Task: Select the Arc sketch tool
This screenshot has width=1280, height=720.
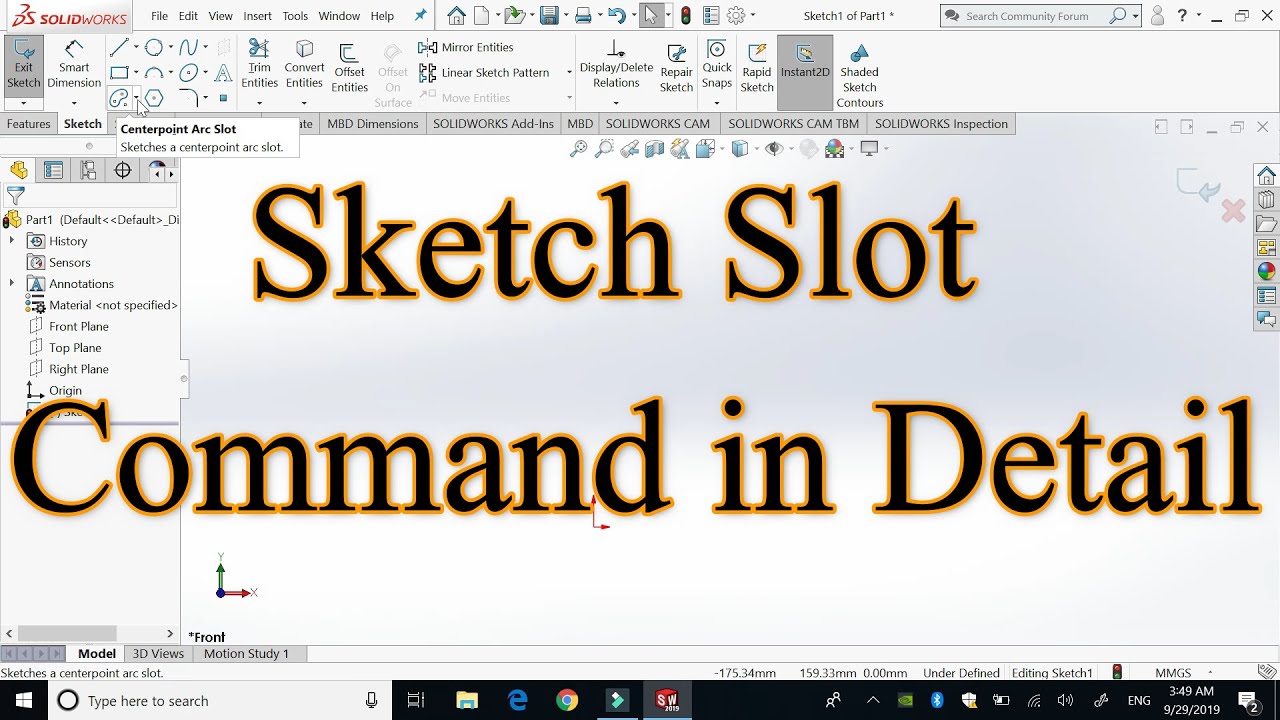Action: [154, 73]
